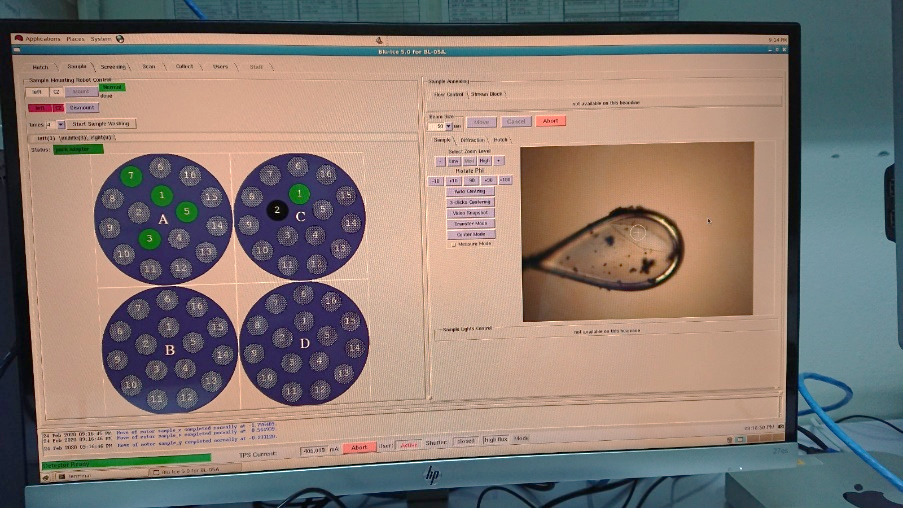Open the Diffraction view tab

[472, 140]
